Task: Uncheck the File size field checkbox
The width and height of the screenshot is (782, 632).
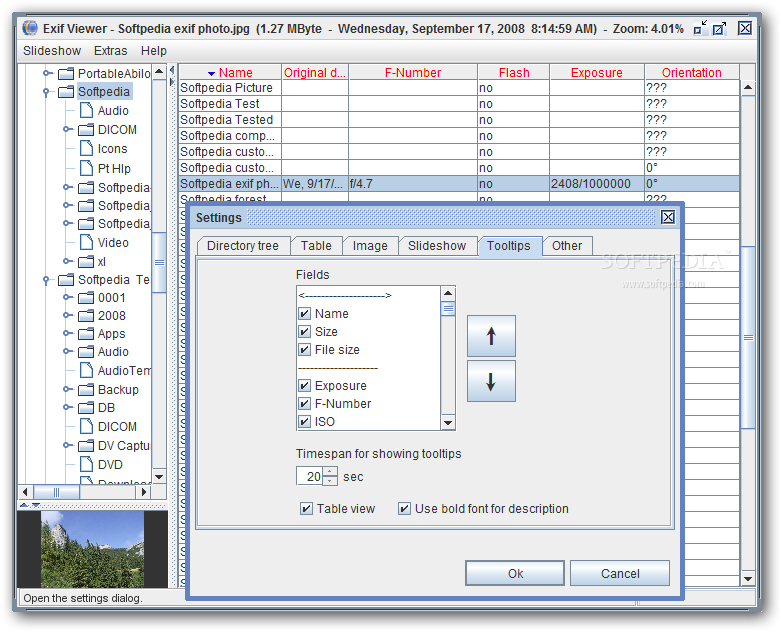Action: (x=304, y=350)
